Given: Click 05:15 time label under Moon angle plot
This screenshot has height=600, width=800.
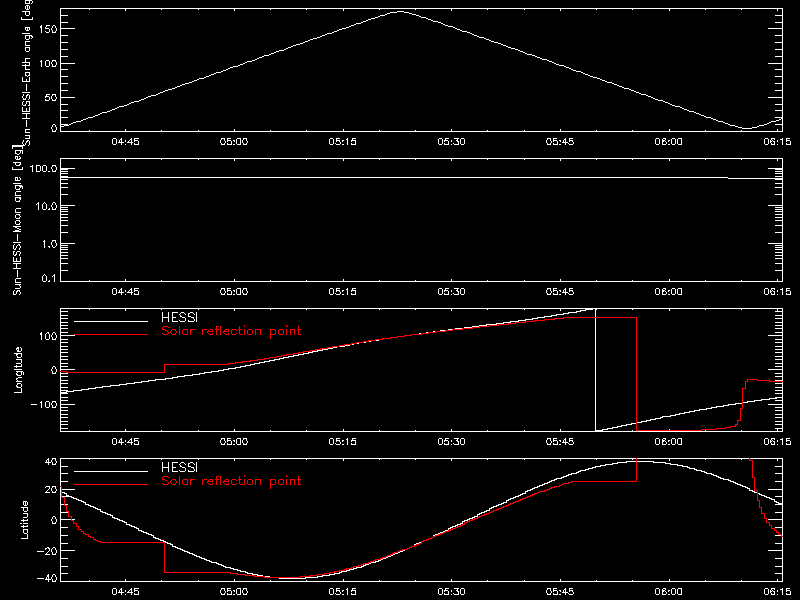Looking at the screenshot, I should coord(343,291).
